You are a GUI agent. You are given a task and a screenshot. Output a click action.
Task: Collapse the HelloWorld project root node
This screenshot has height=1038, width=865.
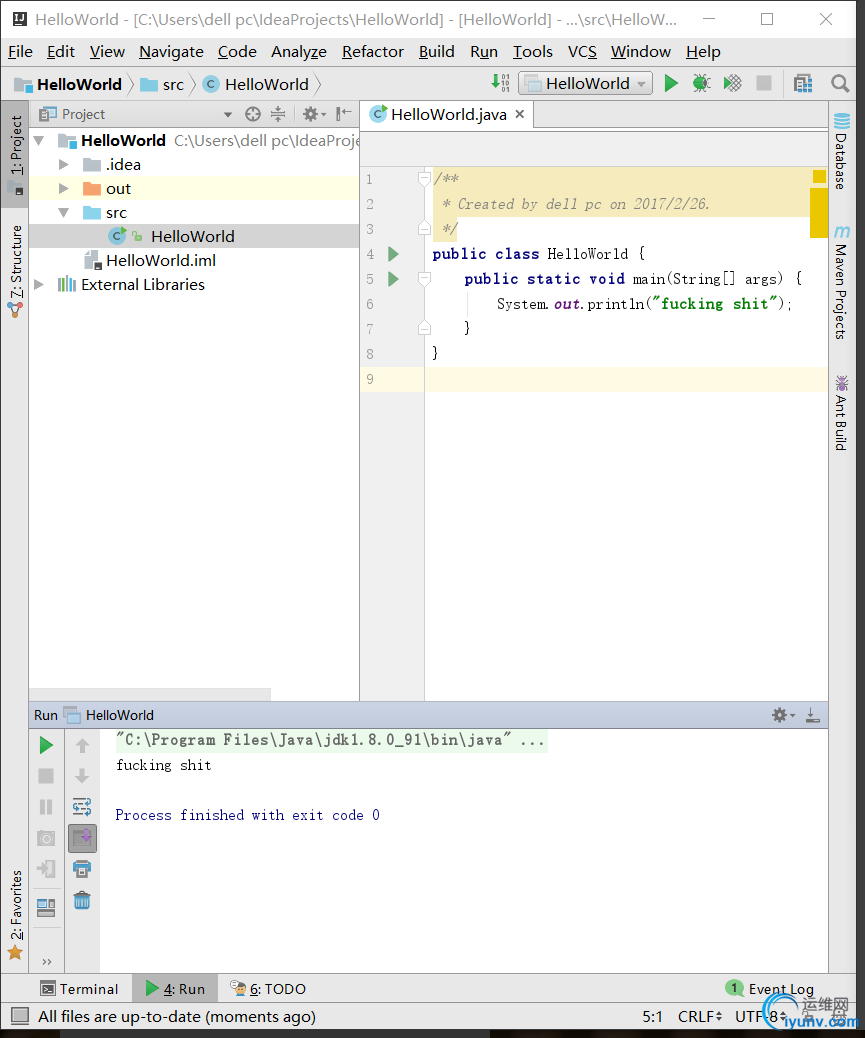tap(40, 140)
